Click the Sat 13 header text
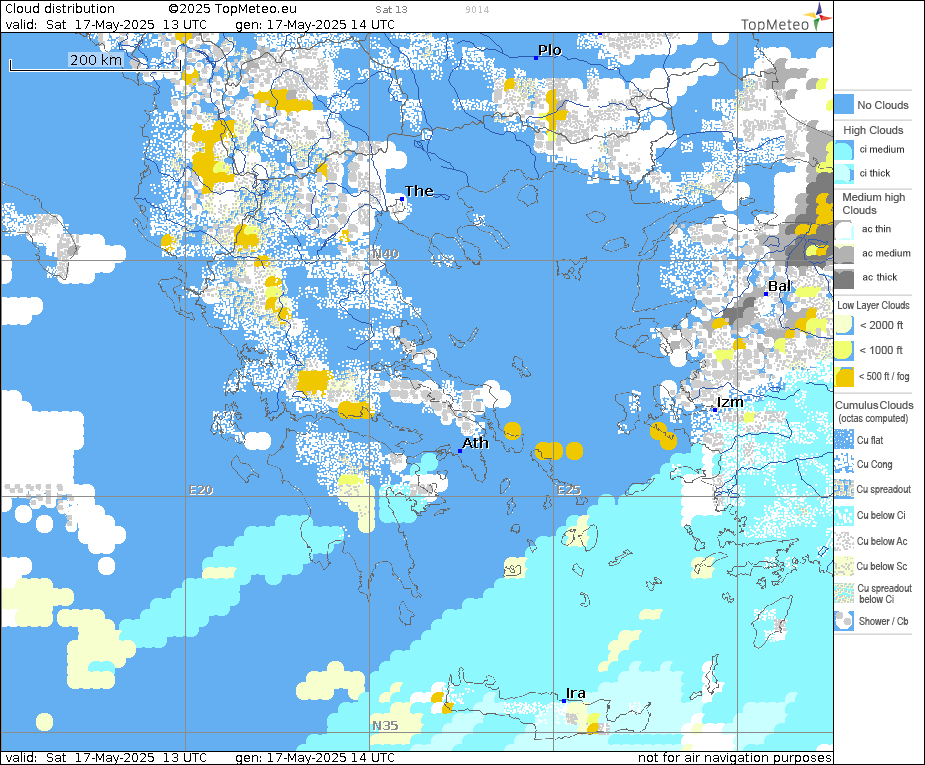Viewport: 925px width, 765px height. [x=391, y=9]
